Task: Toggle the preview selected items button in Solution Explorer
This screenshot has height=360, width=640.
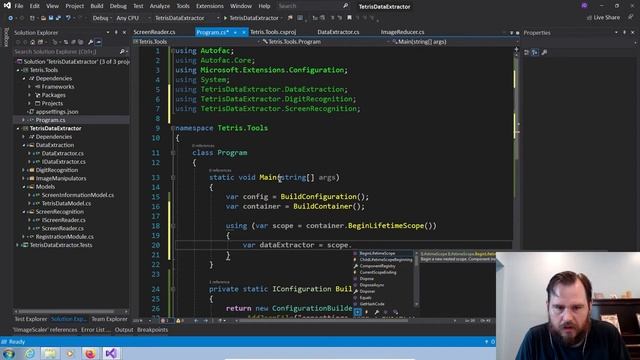Action: coord(98,42)
